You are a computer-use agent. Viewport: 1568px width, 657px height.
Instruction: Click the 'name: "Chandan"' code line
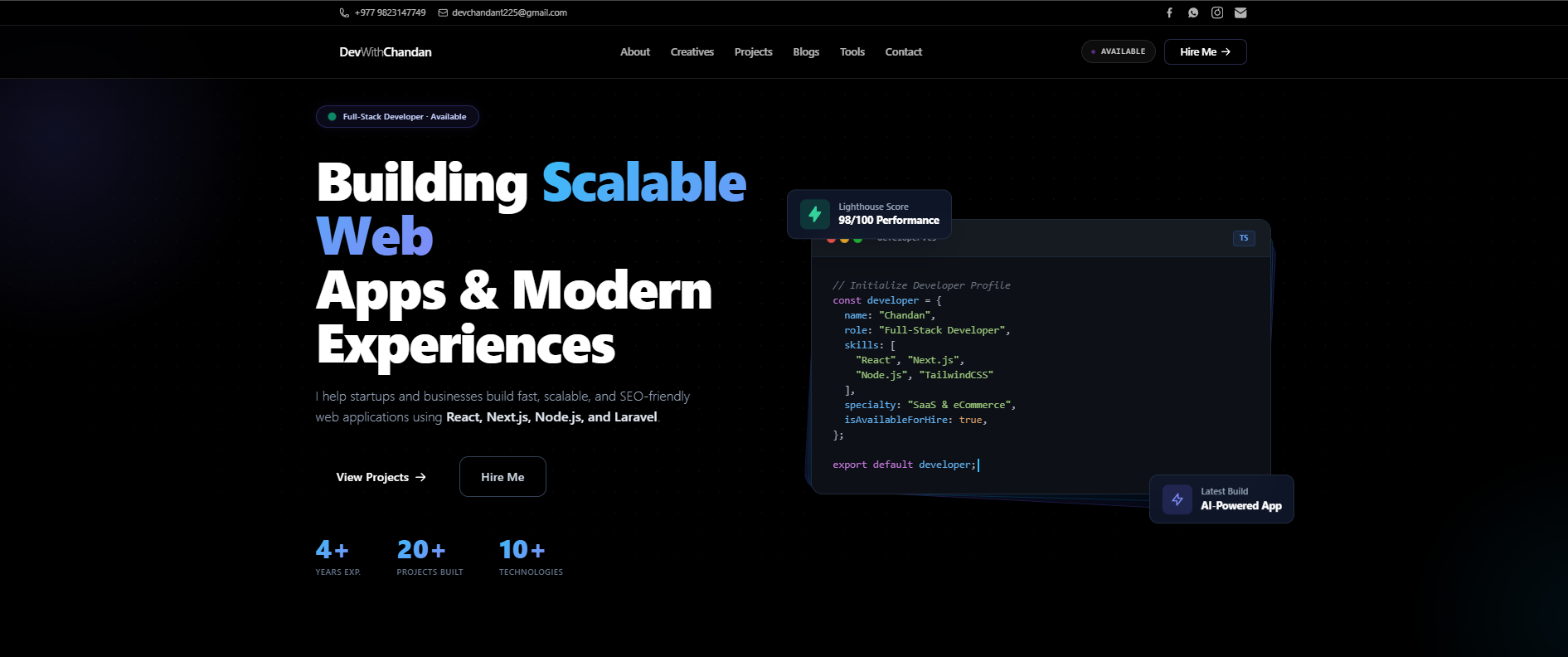pos(890,315)
